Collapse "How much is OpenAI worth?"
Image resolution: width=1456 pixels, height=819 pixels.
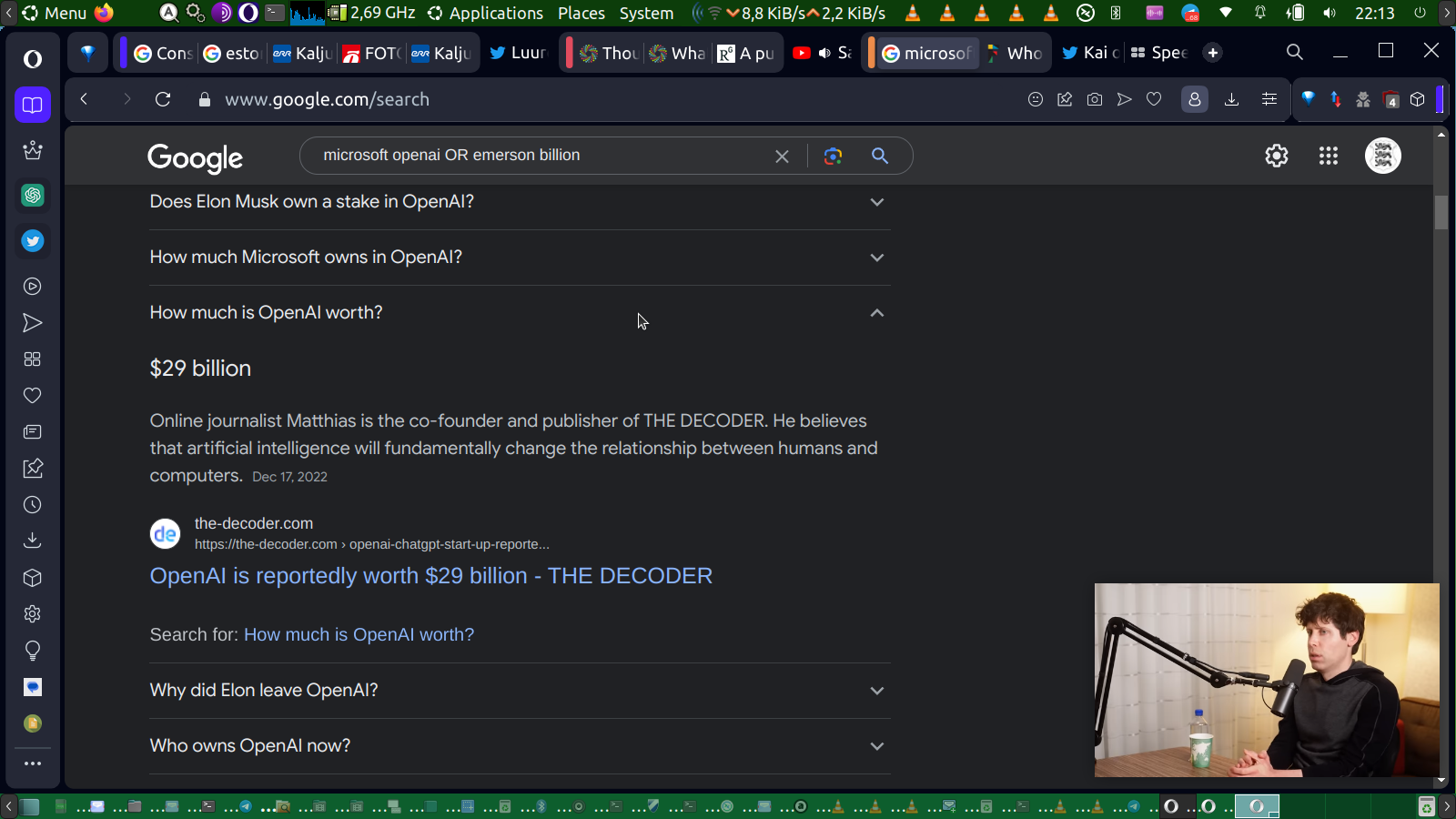(520, 313)
